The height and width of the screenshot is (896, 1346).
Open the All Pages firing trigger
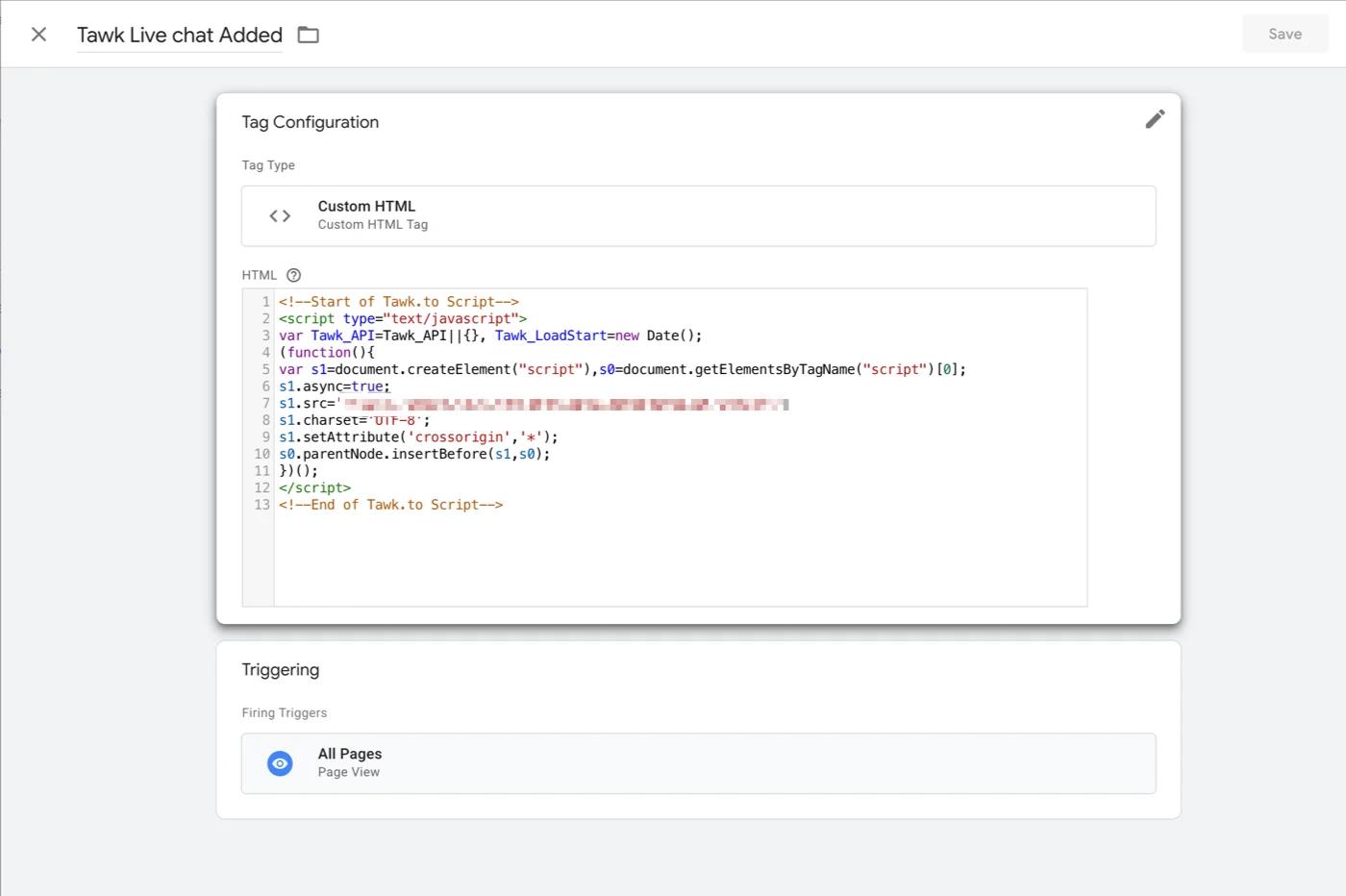698,763
